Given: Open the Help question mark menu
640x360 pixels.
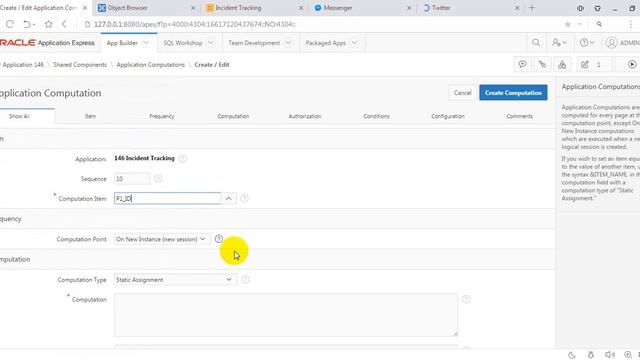Looking at the screenshot, I should [587, 42].
